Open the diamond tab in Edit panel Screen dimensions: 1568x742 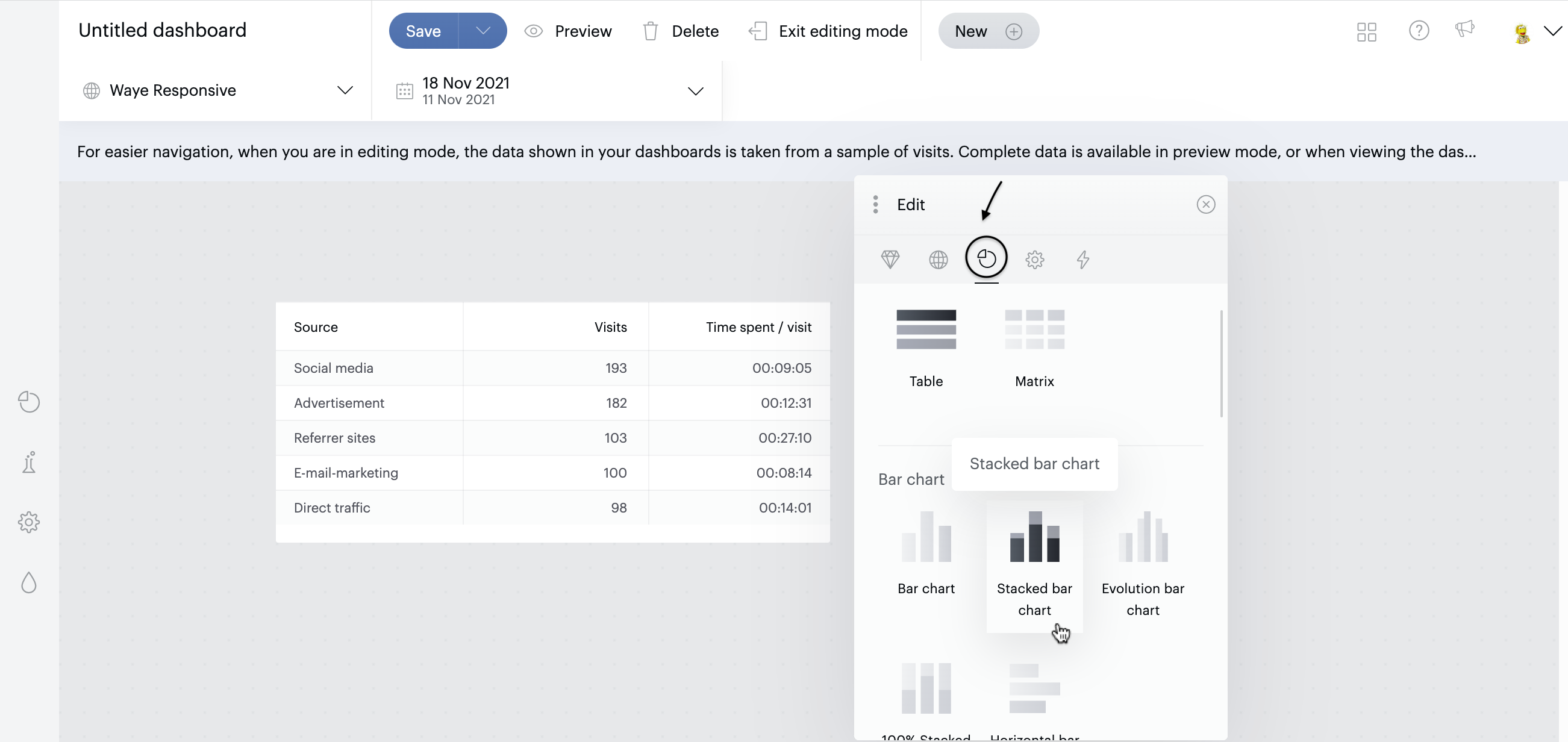[890, 260]
